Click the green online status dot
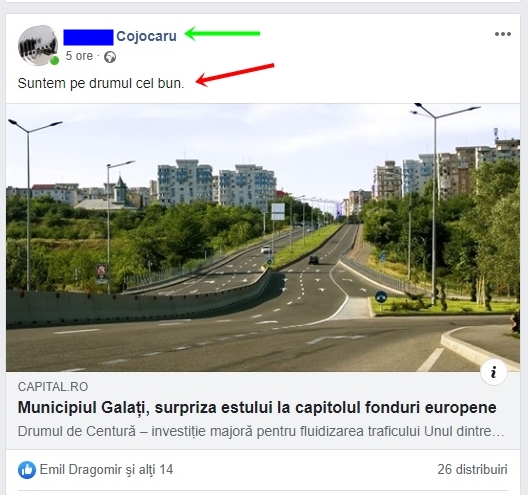Viewport: 528px width, 495px height. pyautogui.click(x=54, y=61)
